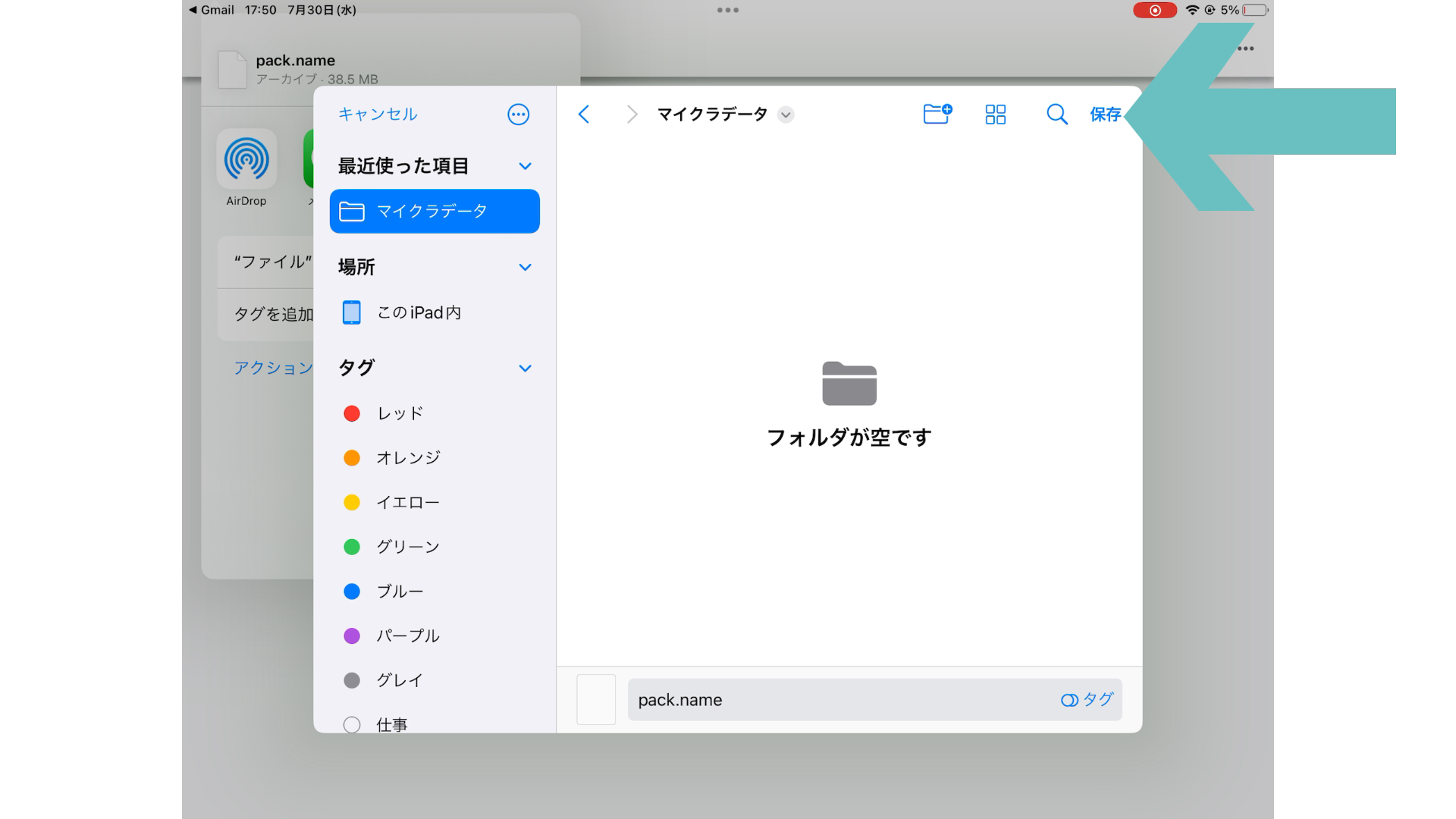Switch to grid view icon
Image resolution: width=1456 pixels, height=819 pixels.
pyautogui.click(x=995, y=115)
